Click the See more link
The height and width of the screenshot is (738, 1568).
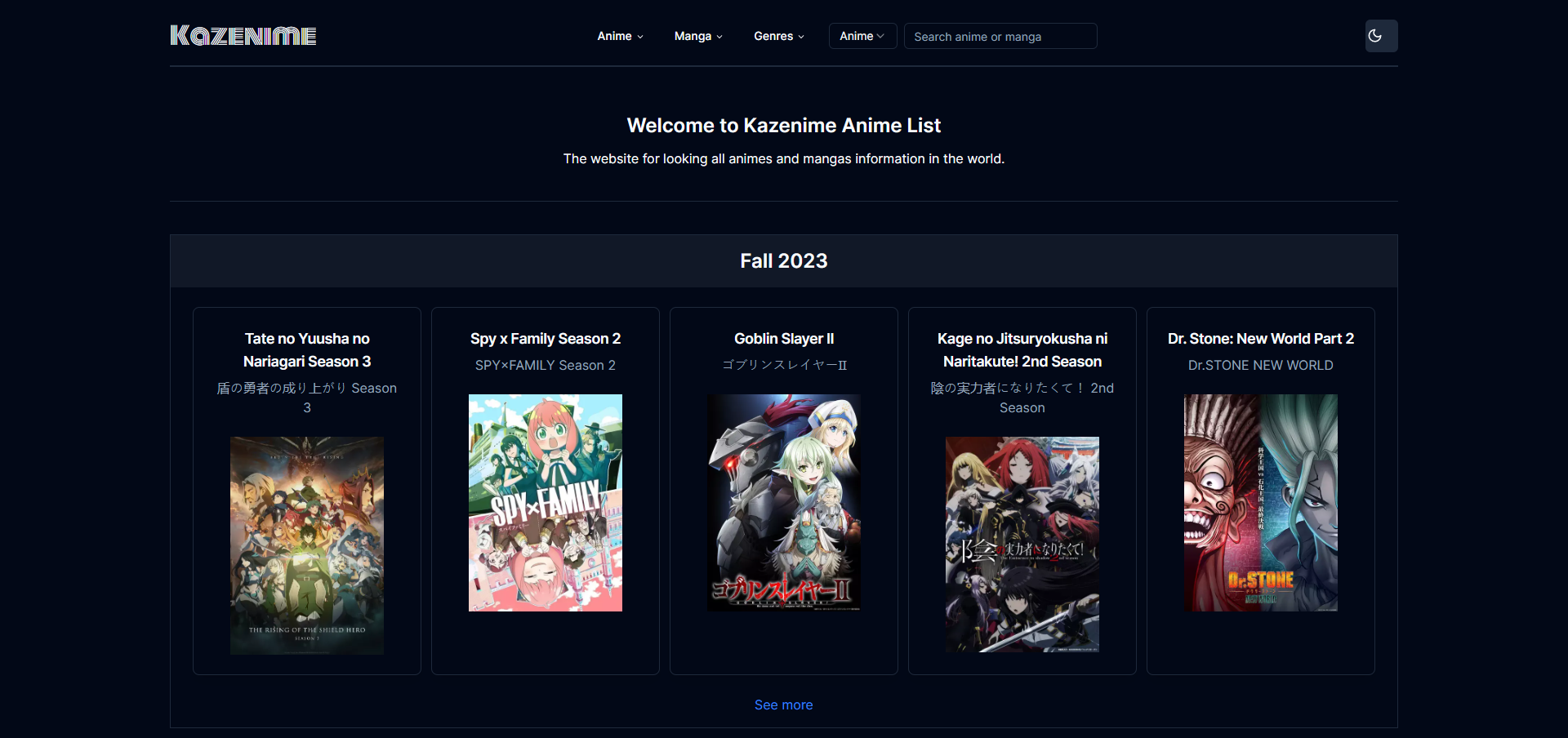[x=783, y=705]
